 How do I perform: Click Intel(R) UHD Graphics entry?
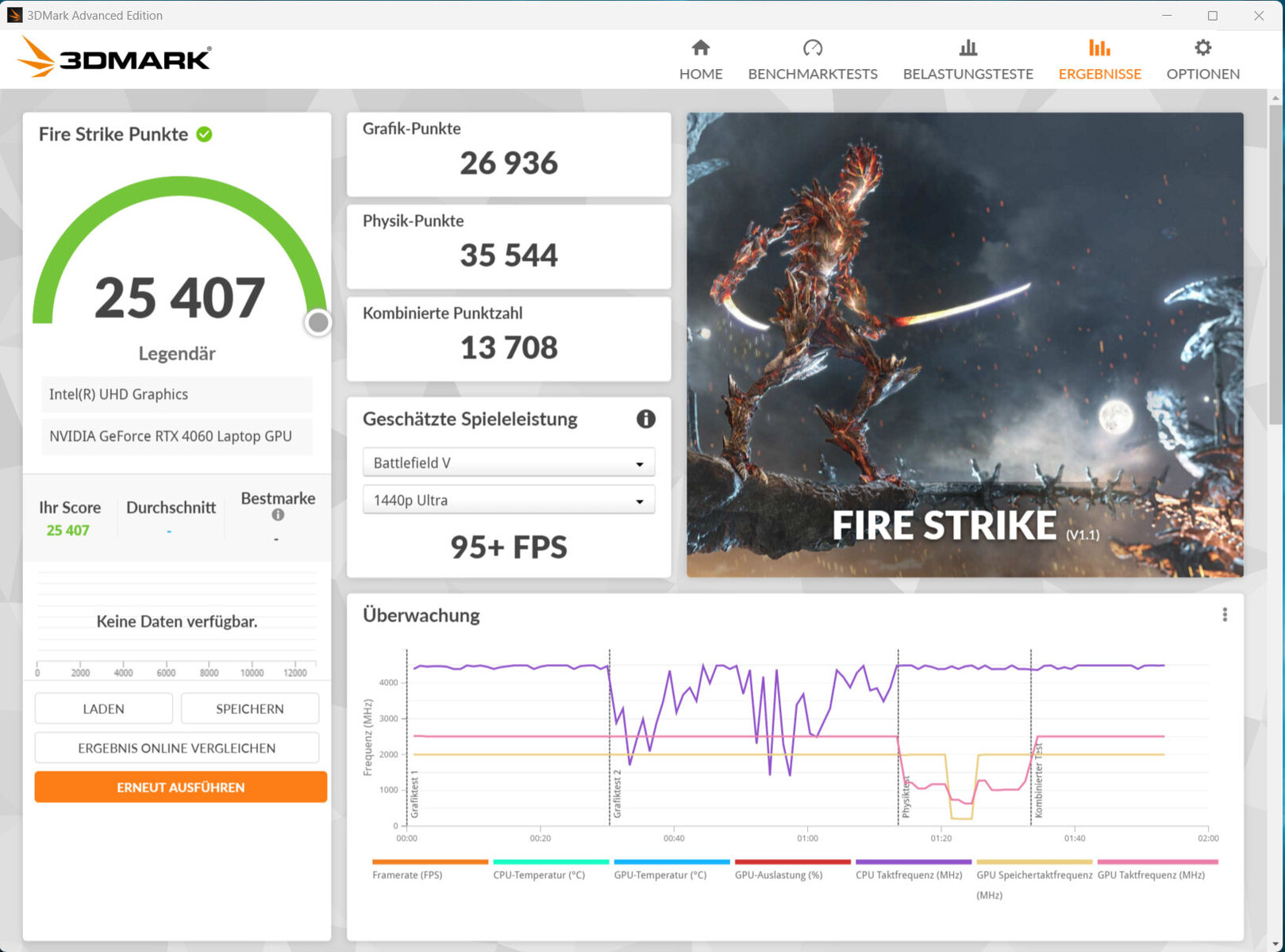177,394
